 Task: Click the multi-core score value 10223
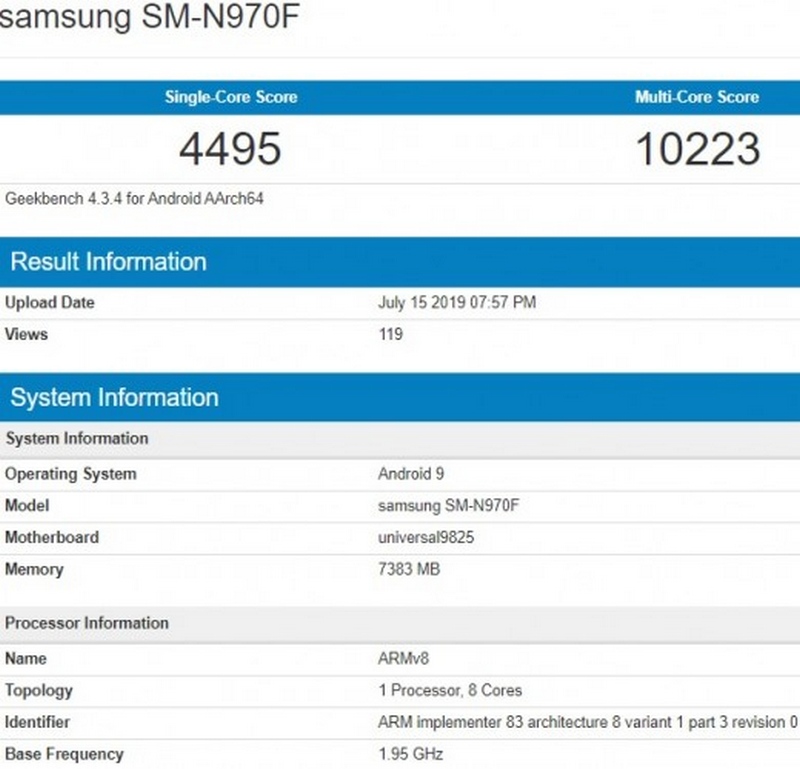(x=698, y=148)
